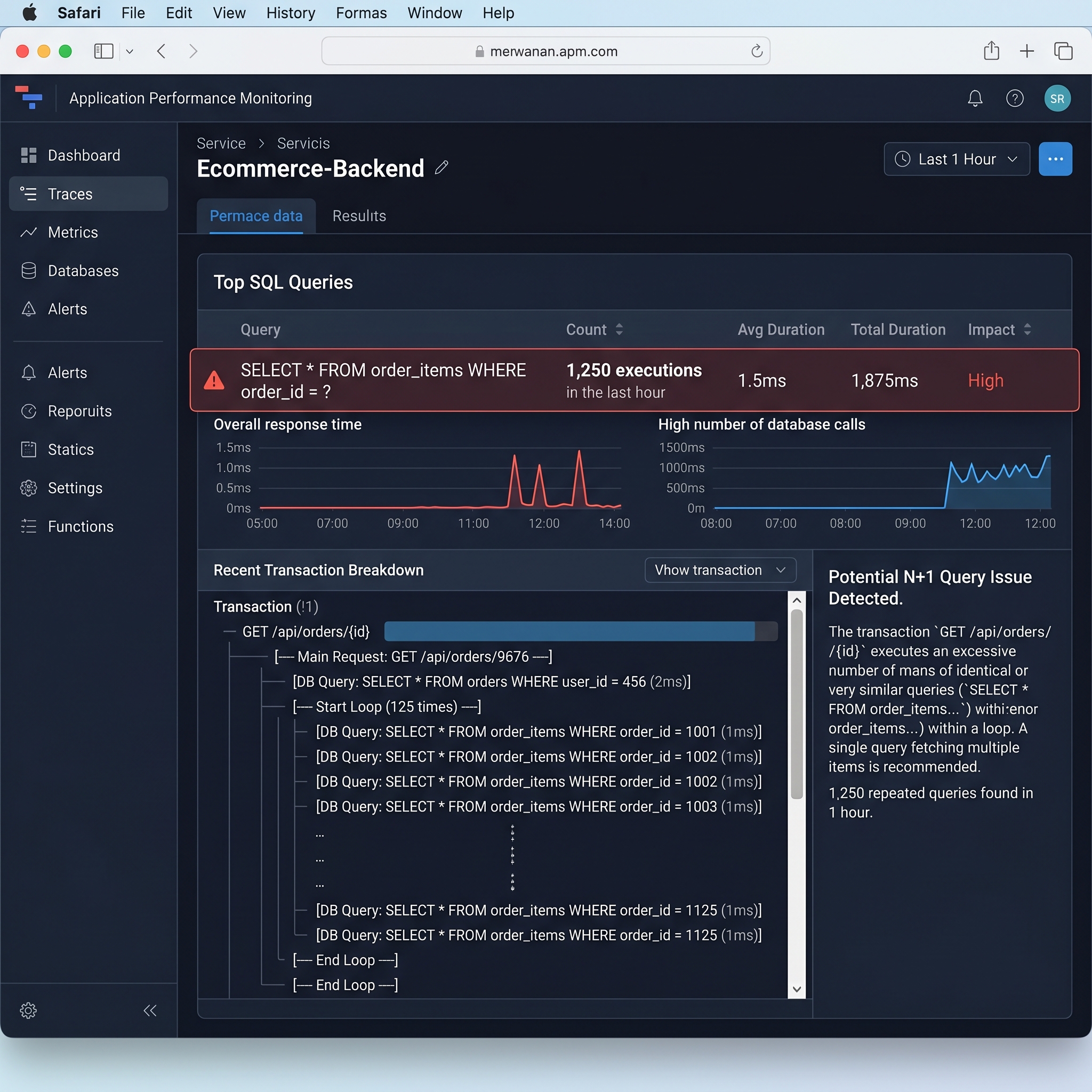Reload the page

(757, 51)
